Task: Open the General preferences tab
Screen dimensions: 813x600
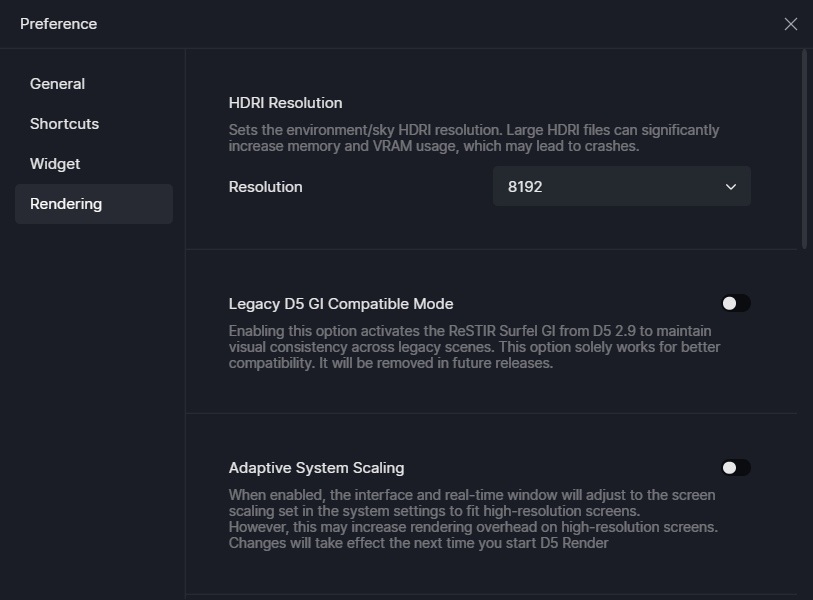Action: (57, 84)
